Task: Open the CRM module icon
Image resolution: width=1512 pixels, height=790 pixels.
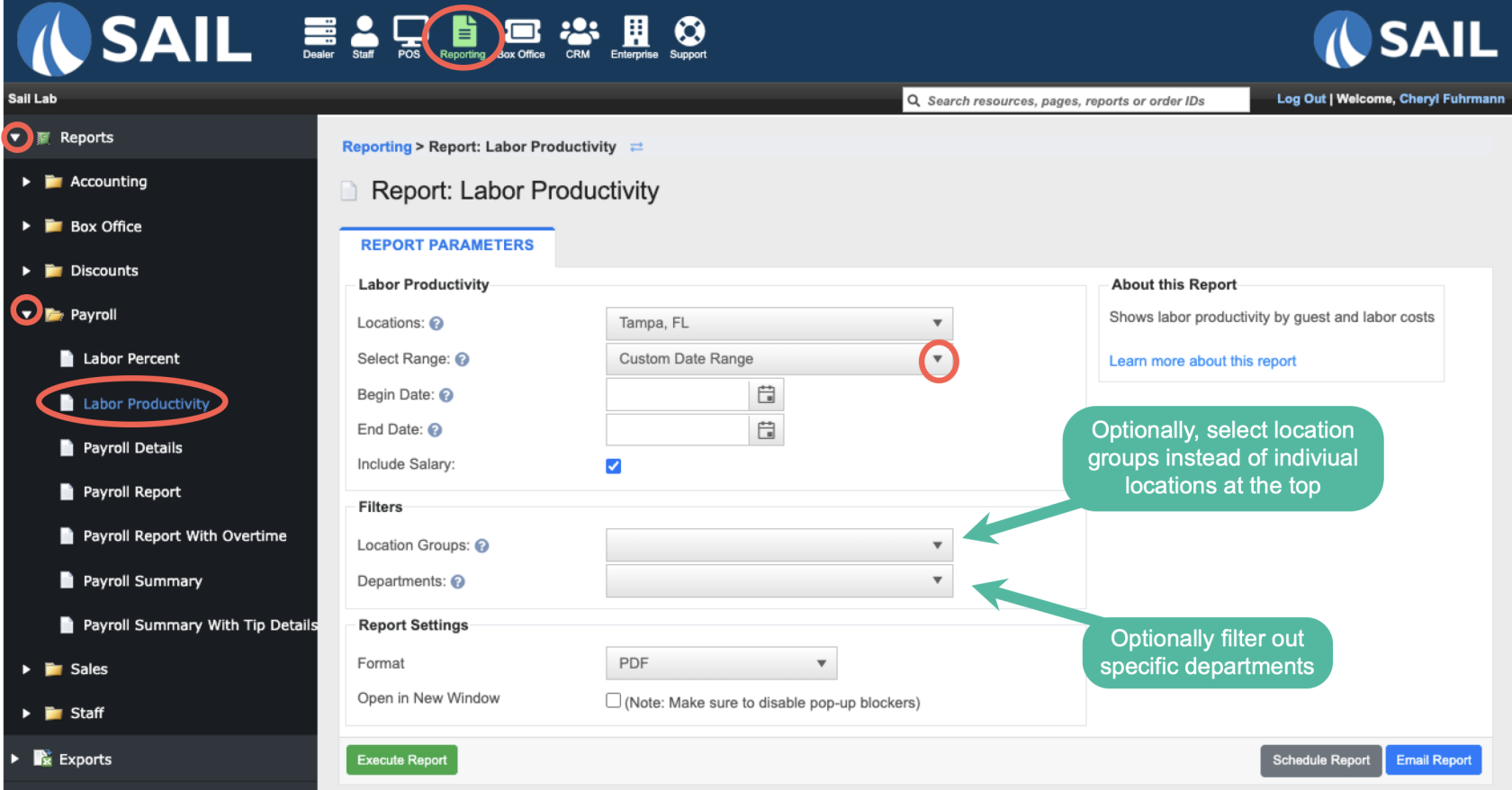Action: click(579, 38)
